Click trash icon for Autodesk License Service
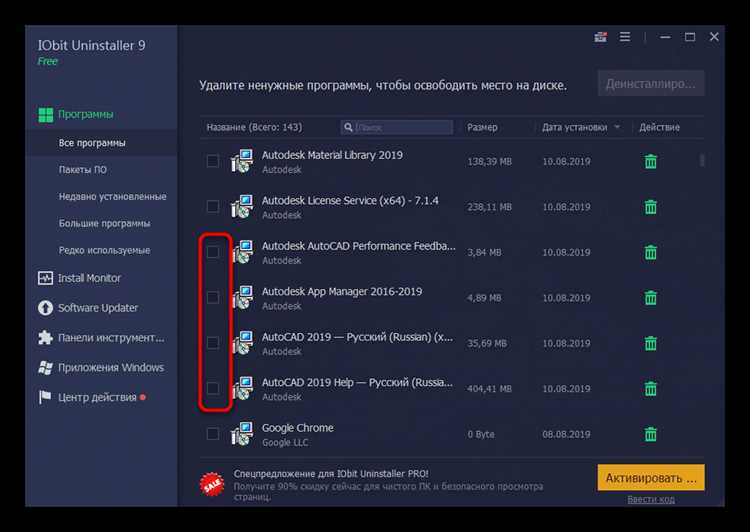The image size is (750, 532). [x=651, y=207]
